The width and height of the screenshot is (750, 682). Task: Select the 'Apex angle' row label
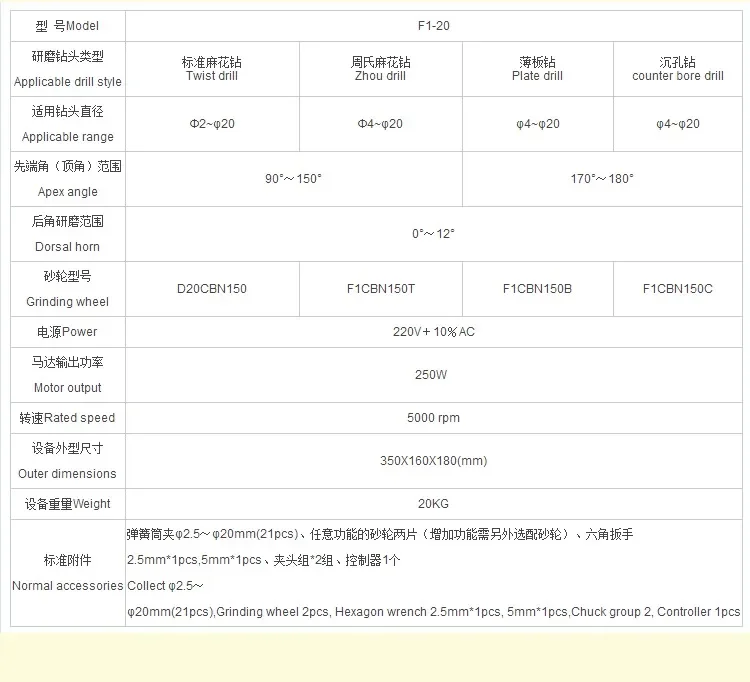coord(67,192)
